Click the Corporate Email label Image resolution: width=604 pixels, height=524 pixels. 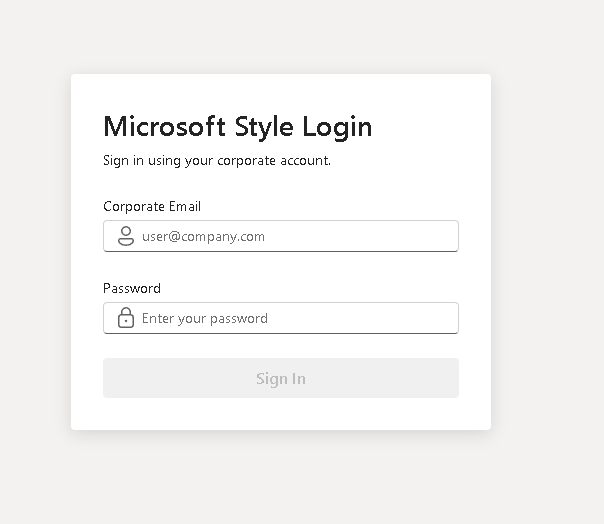[152, 207]
